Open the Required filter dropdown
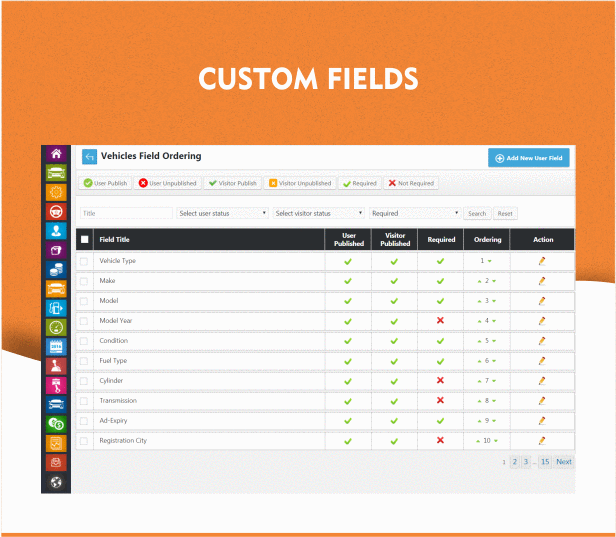This screenshot has height=537, width=616. (x=415, y=213)
